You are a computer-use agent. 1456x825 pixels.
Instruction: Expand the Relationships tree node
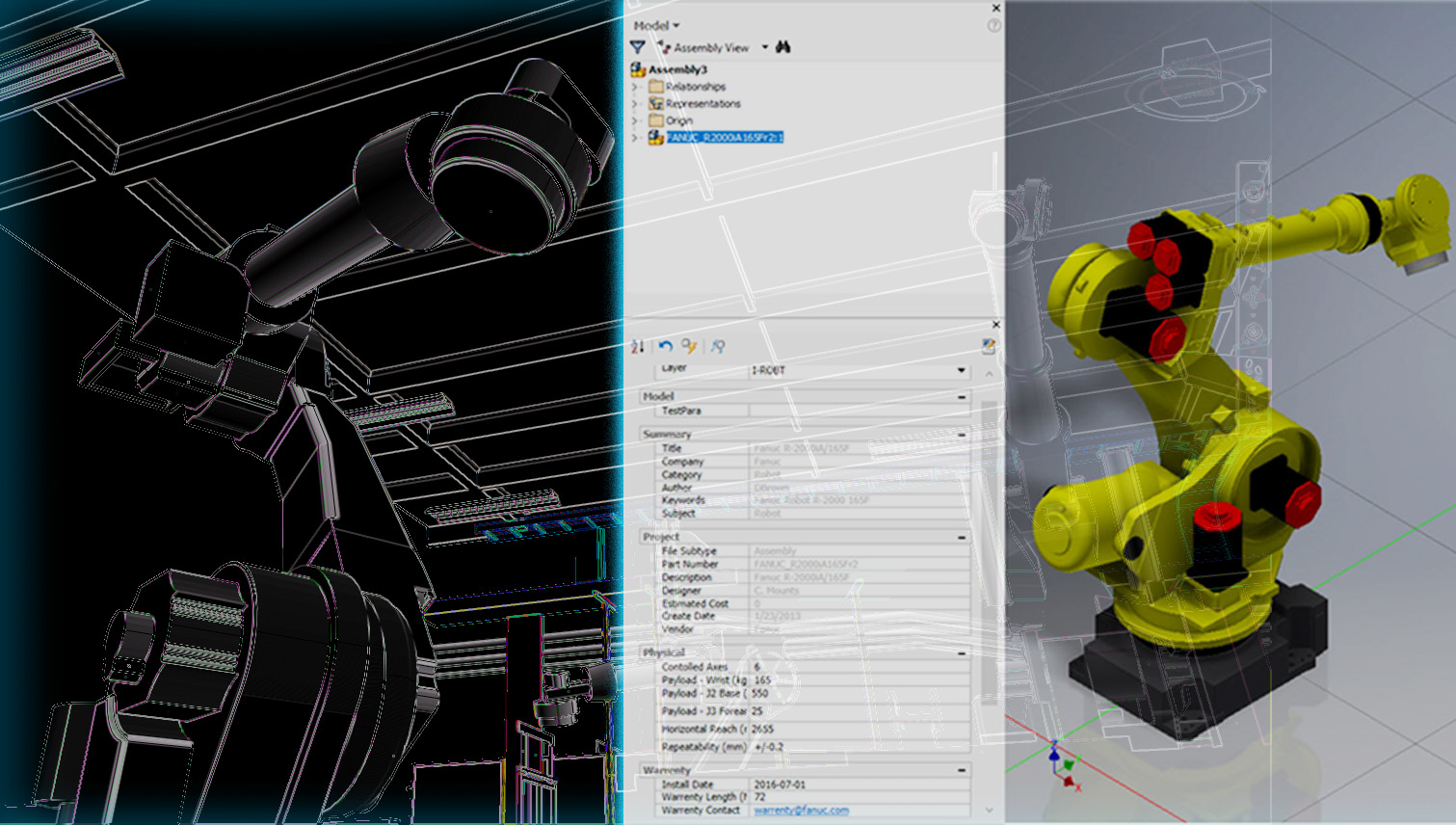635,87
